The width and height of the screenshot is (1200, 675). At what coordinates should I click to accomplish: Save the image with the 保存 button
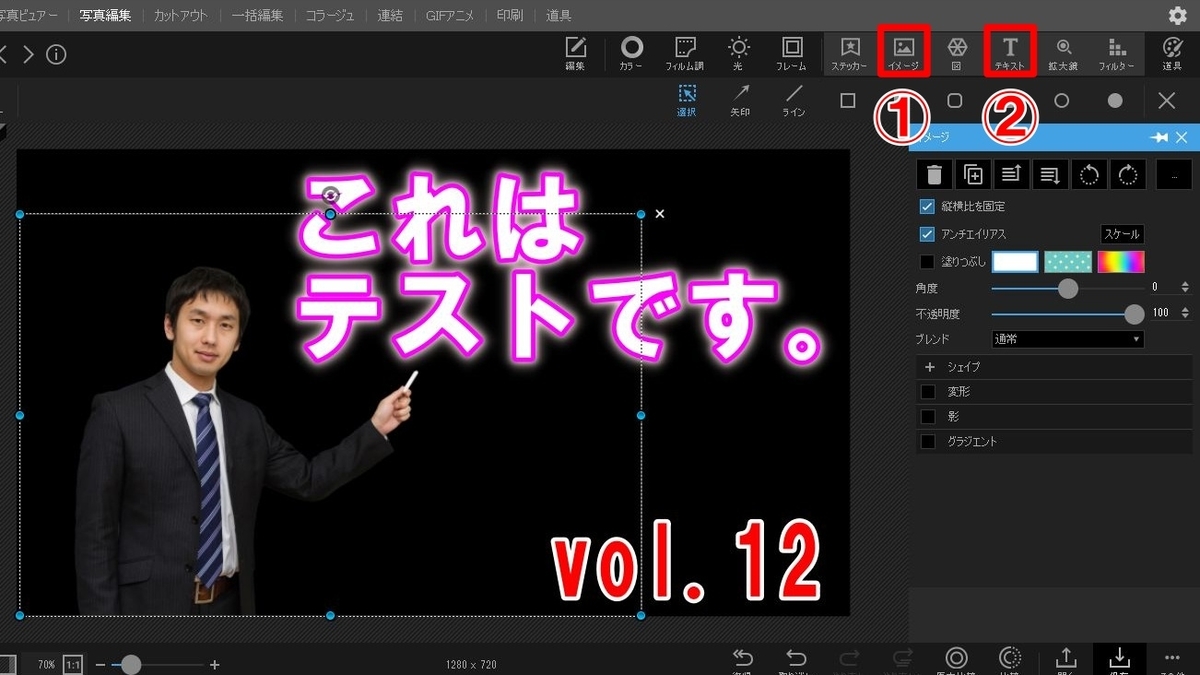click(x=1120, y=660)
